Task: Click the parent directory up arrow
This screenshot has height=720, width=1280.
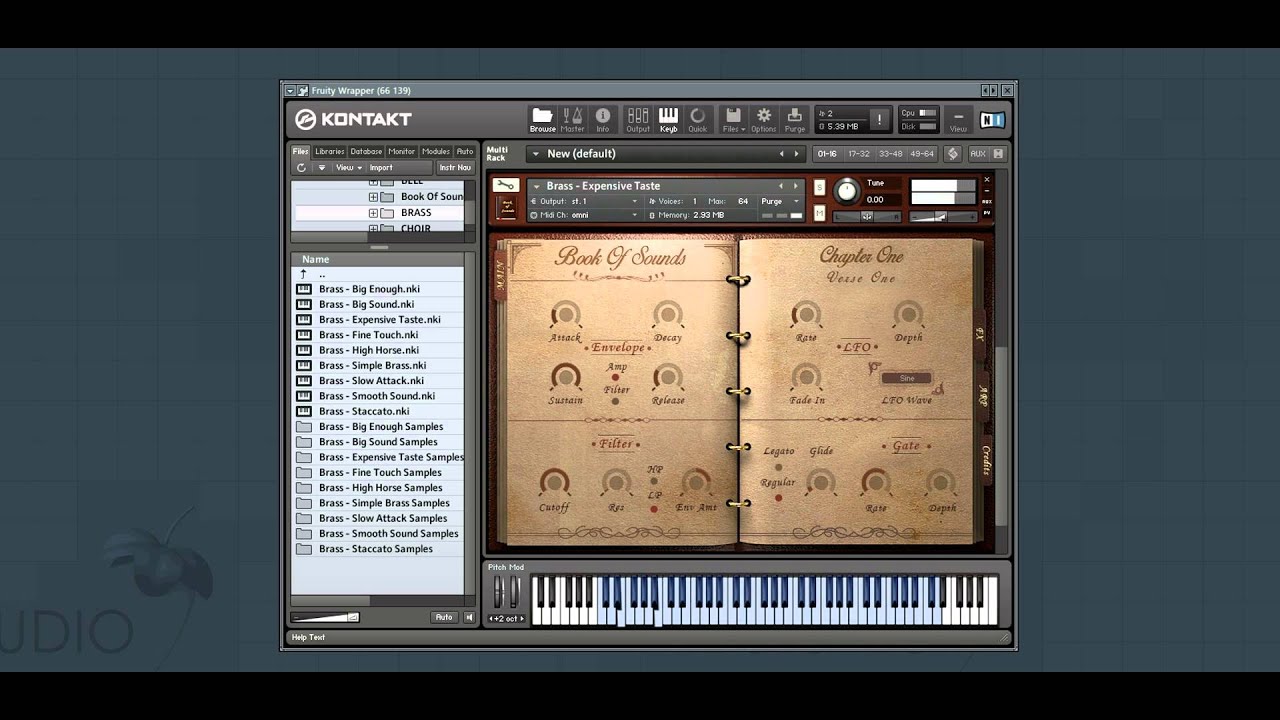Action: tap(303, 274)
